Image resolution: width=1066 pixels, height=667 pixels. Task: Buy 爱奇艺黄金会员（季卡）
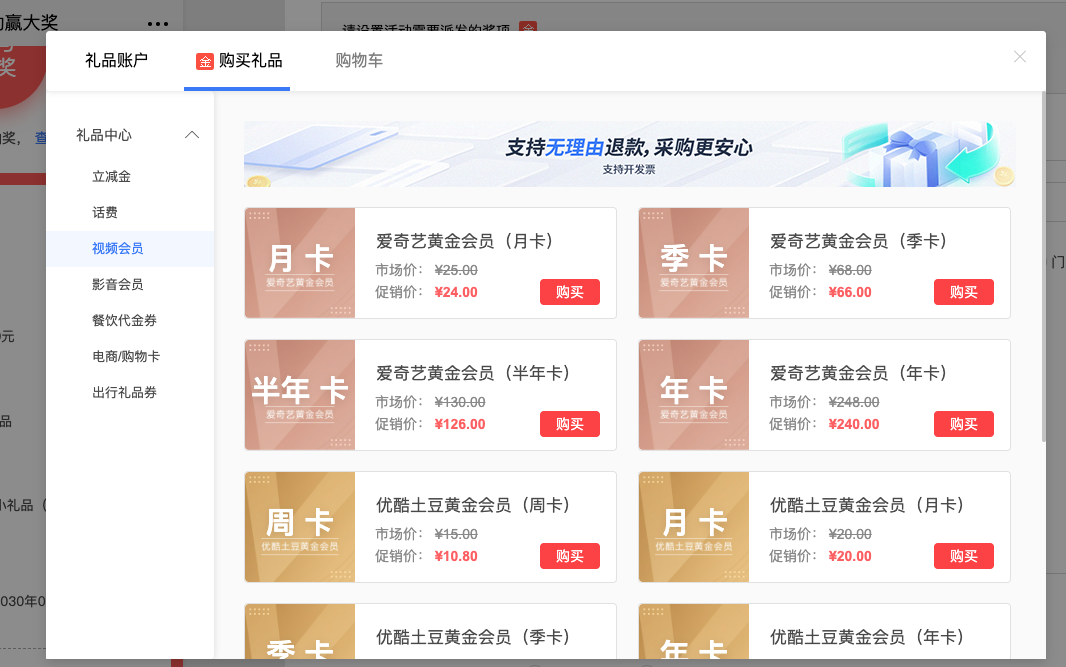pos(963,292)
